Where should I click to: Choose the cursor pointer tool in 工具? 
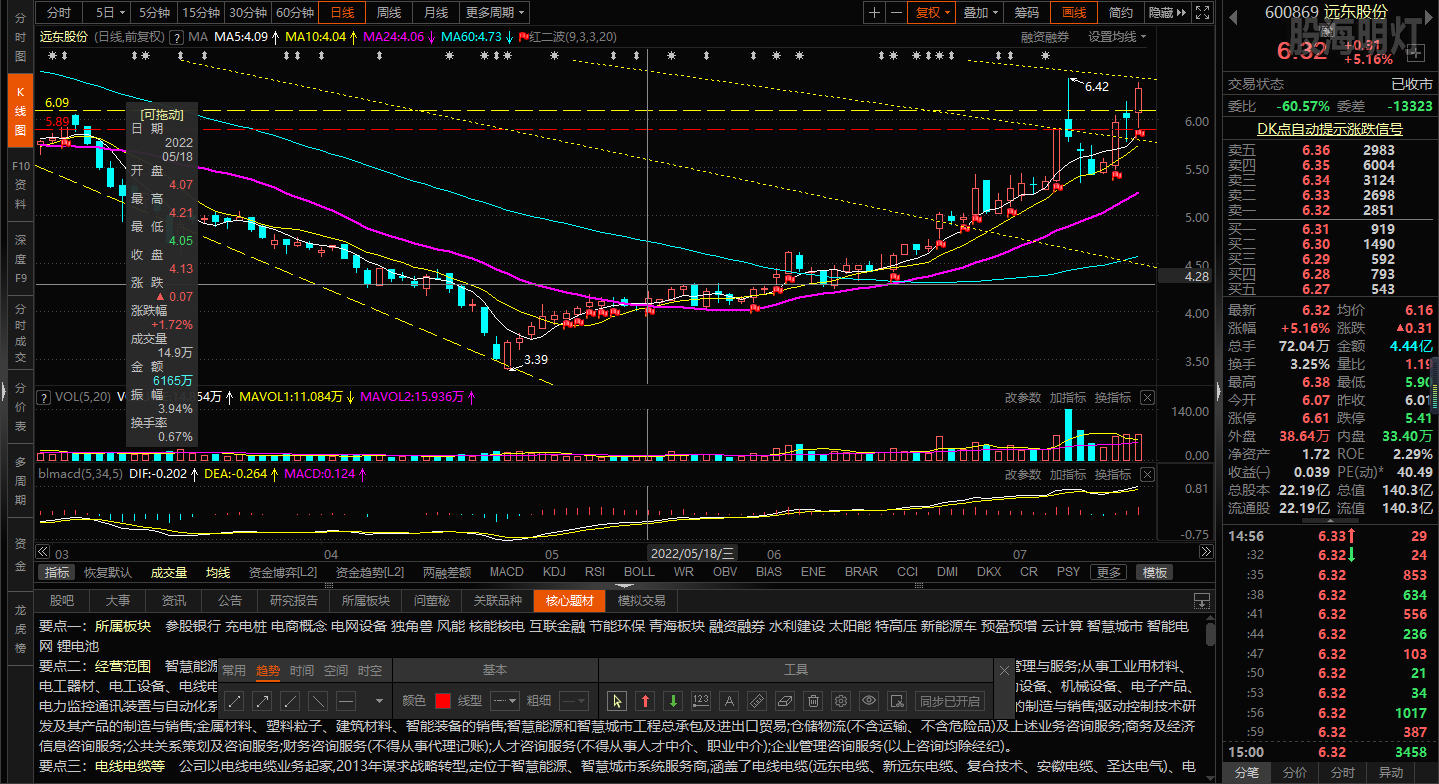tap(617, 701)
